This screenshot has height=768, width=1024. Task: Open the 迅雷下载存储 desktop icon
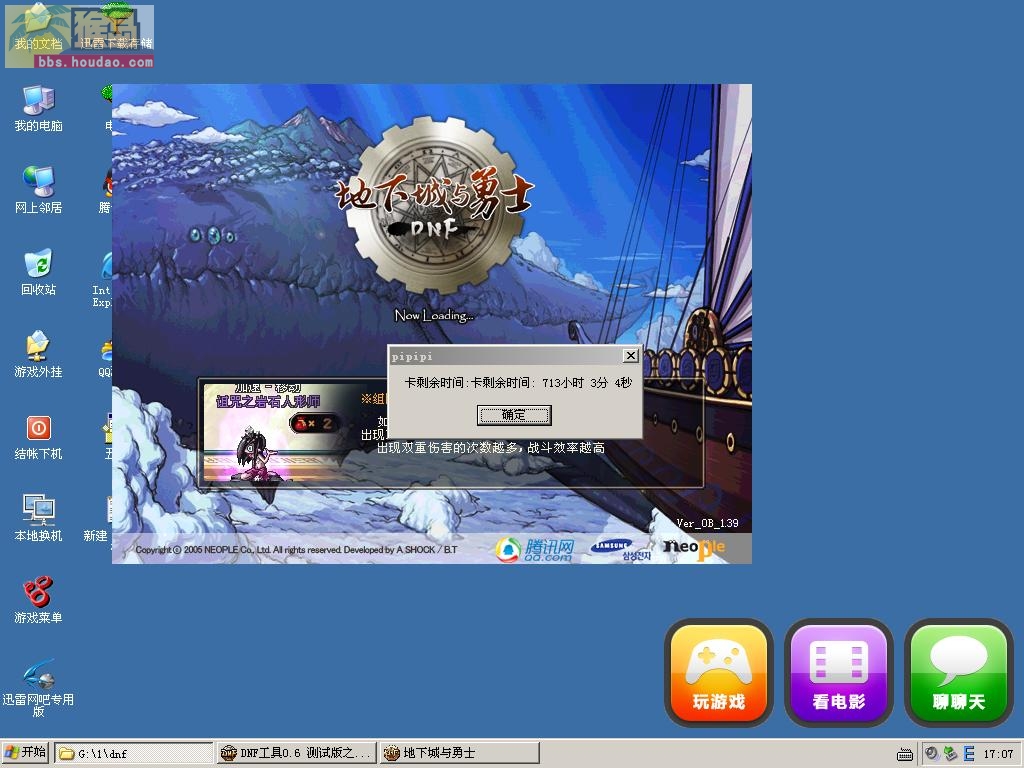click(116, 29)
